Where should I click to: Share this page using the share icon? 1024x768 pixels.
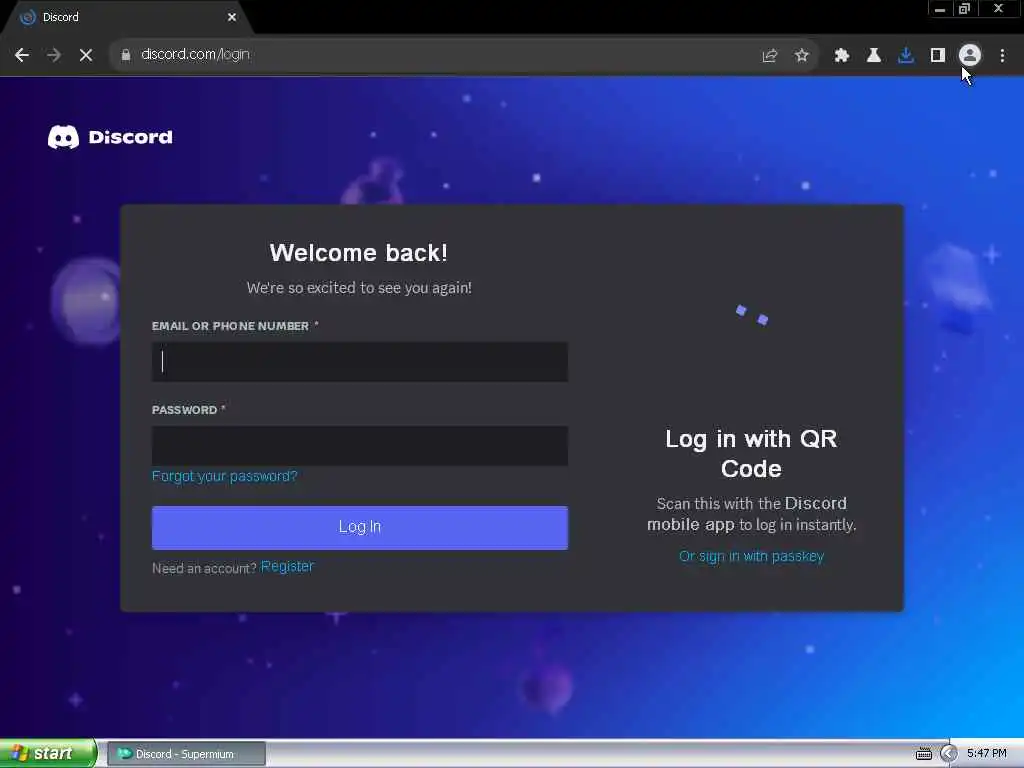(x=769, y=56)
